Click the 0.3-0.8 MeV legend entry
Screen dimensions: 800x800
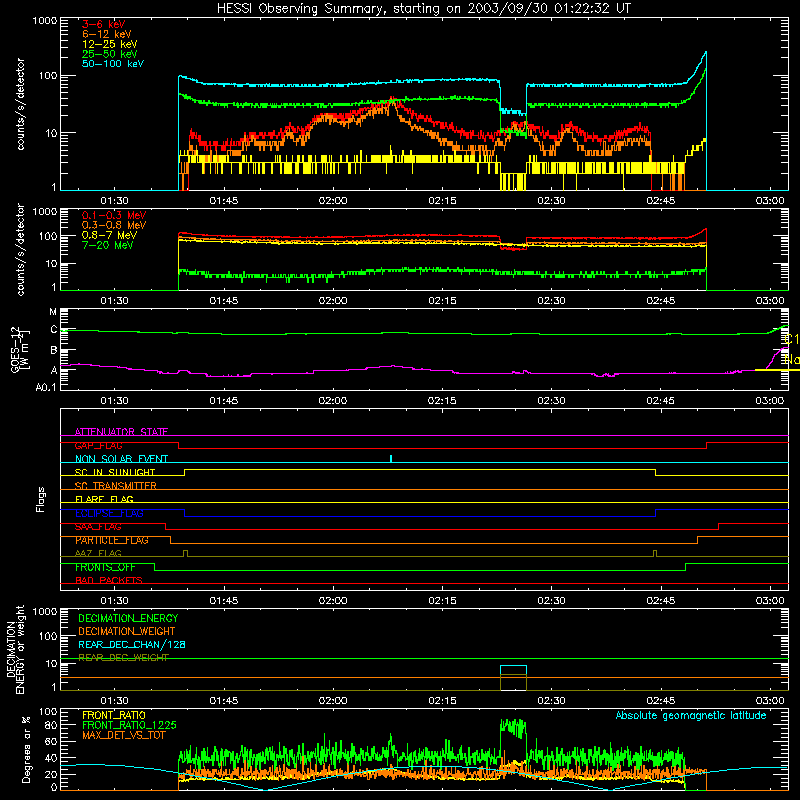click(114, 225)
